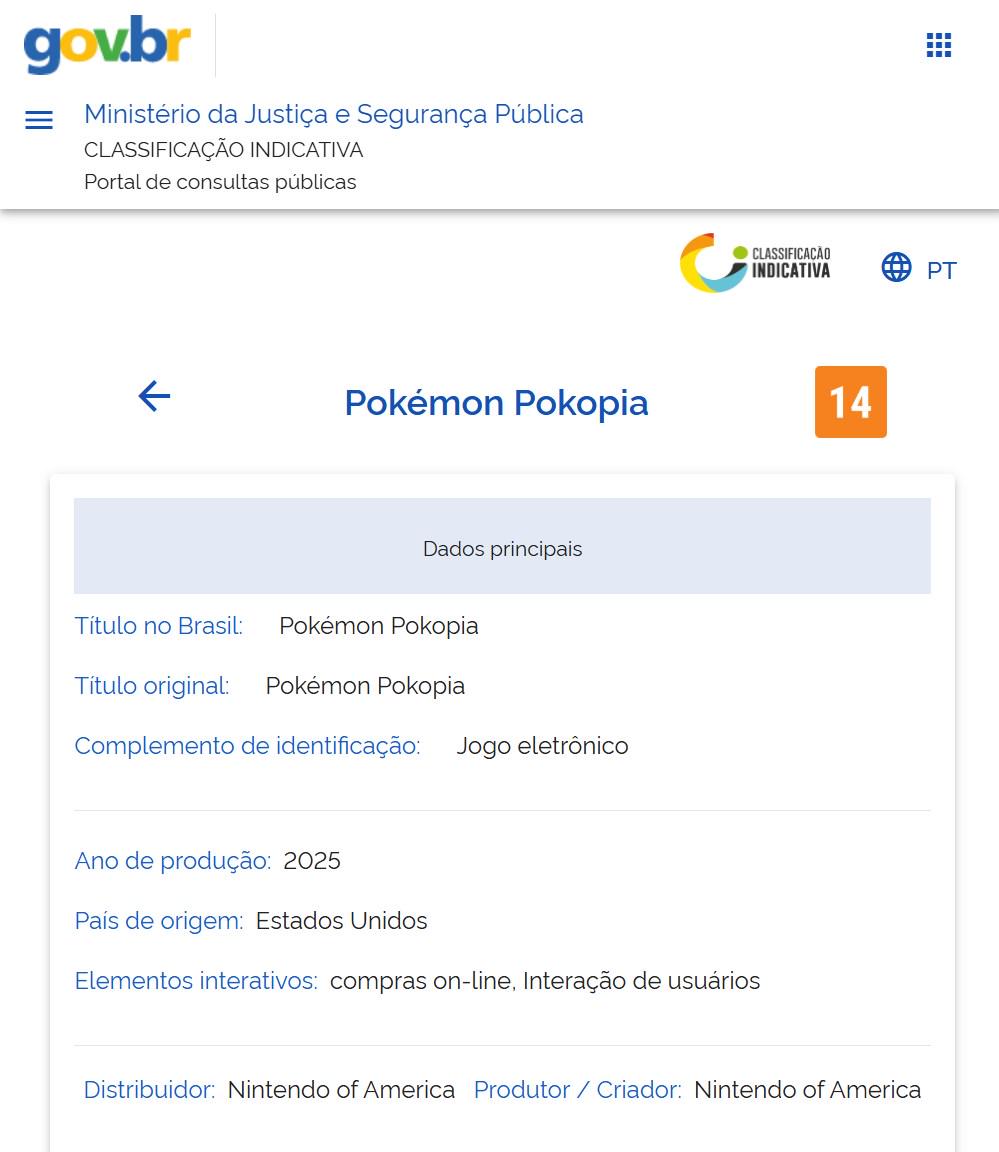Click Distribuidor value Nintendo of America
The width and height of the screenshot is (999, 1152).
pyautogui.click(x=342, y=1090)
